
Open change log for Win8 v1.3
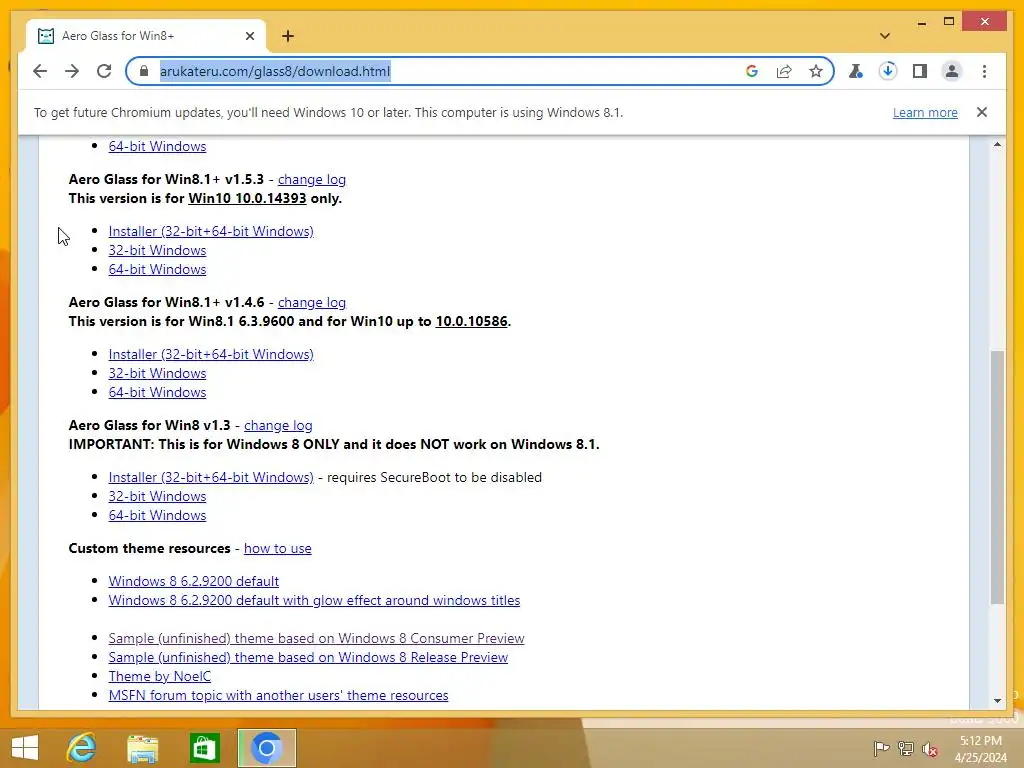click(x=278, y=425)
